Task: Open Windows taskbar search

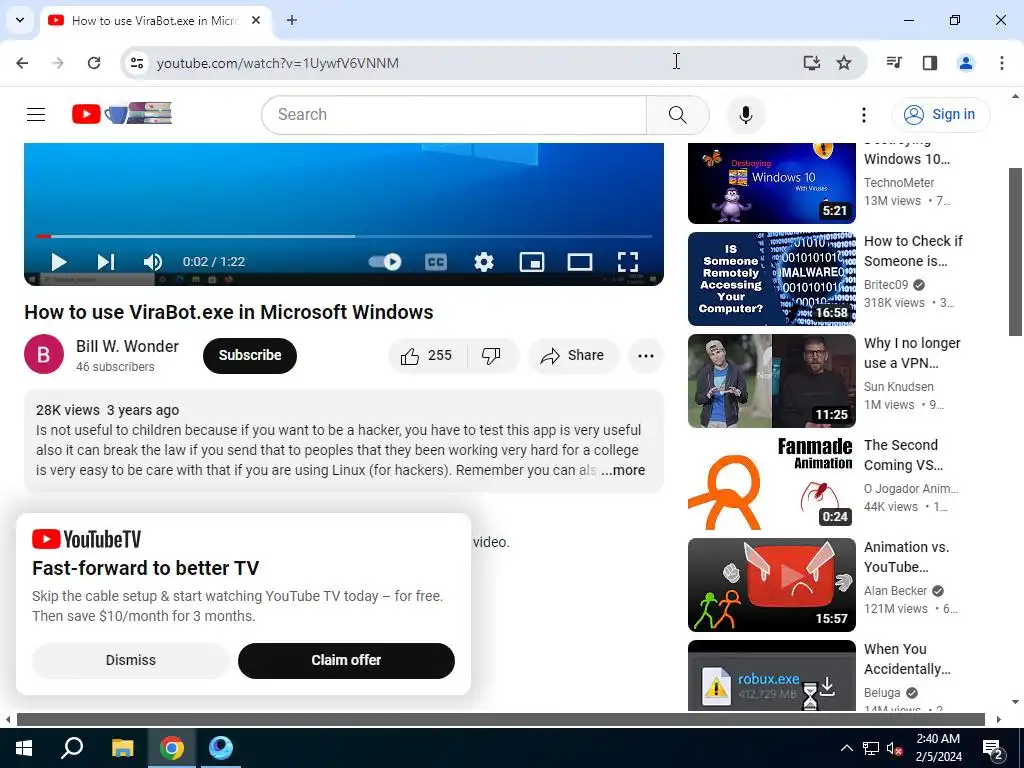Action: click(x=72, y=748)
